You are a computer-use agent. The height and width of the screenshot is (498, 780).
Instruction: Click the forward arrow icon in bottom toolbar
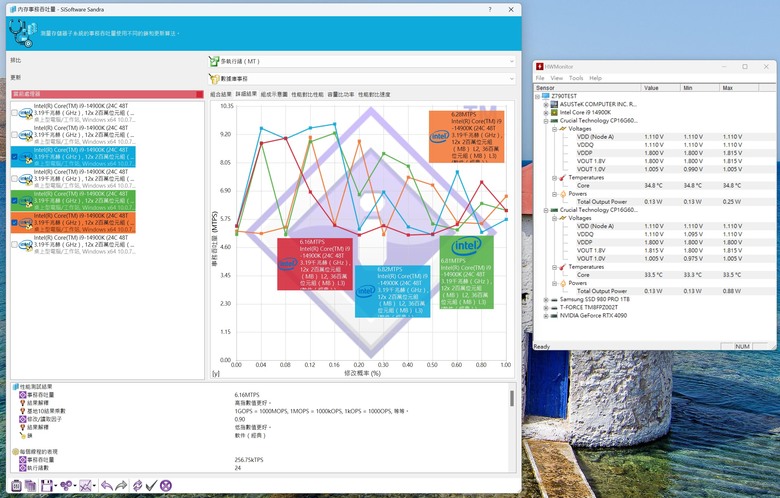pyautogui.click(x=121, y=486)
